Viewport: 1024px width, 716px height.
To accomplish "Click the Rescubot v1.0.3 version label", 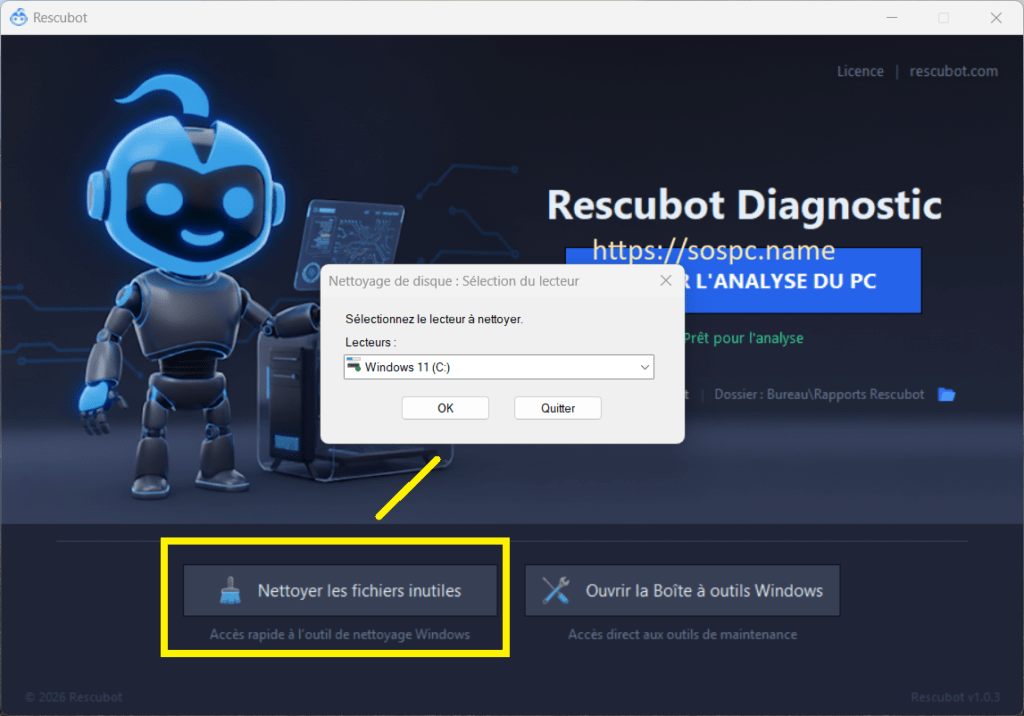I will pyautogui.click(x=955, y=697).
